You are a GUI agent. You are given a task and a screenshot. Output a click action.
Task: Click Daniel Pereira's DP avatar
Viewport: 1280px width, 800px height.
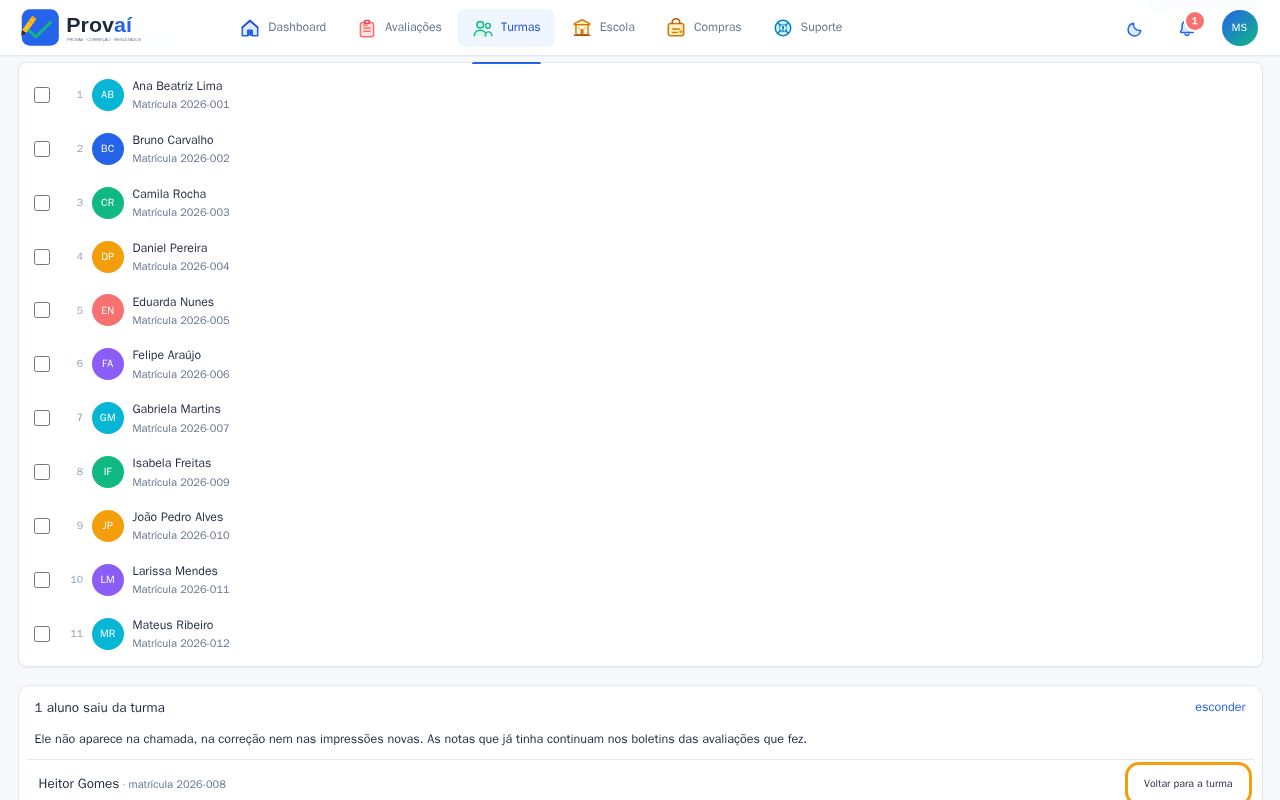pos(108,257)
